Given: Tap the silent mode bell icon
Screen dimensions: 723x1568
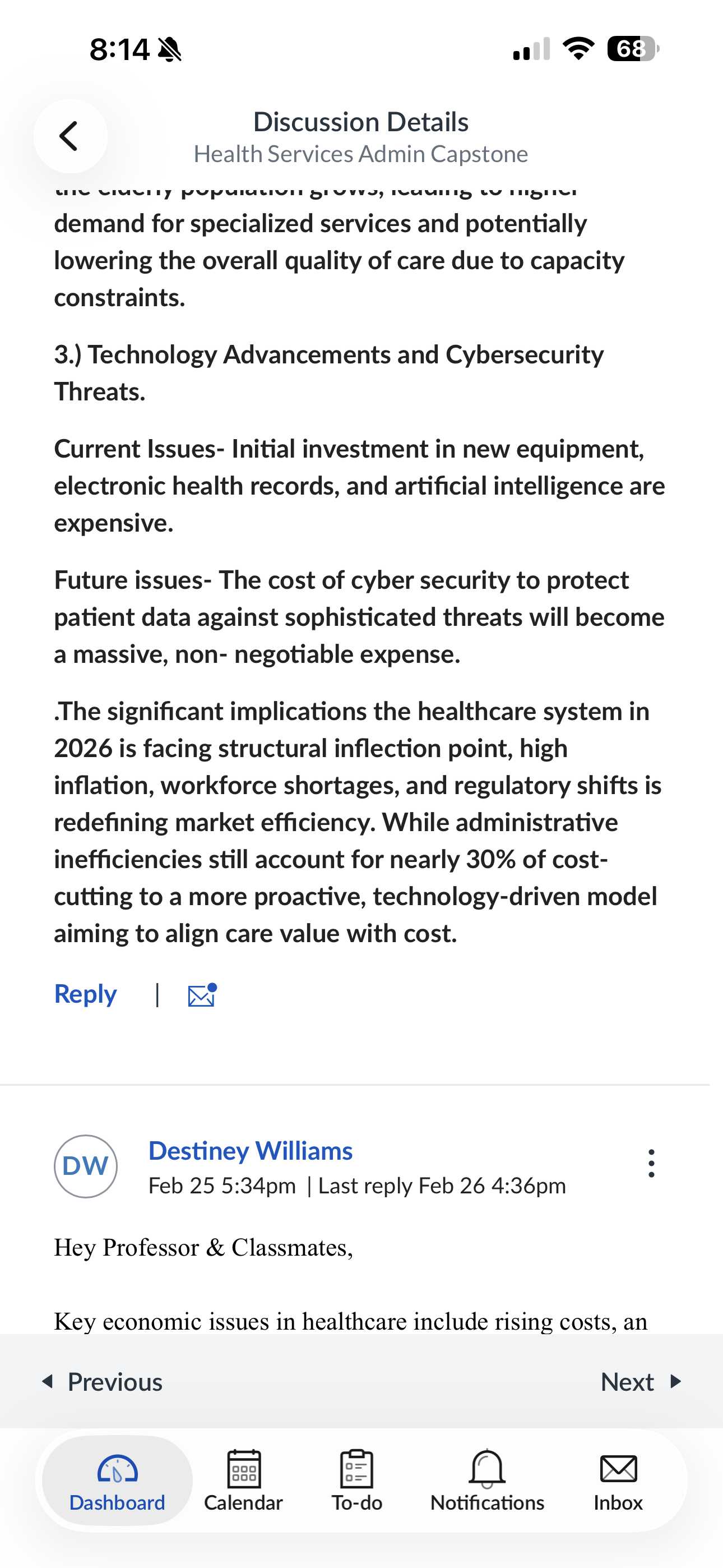Looking at the screenshot, I should (x=170, y=49).
